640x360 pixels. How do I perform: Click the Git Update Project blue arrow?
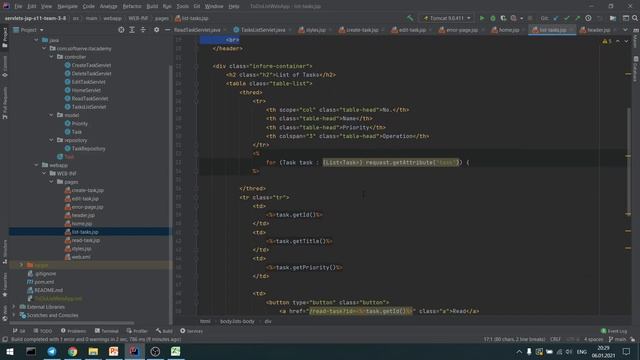click(x=556, y=18)
